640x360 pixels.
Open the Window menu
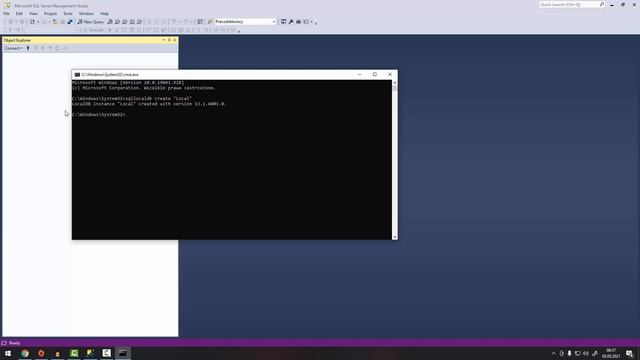click(x=86, y=13)
